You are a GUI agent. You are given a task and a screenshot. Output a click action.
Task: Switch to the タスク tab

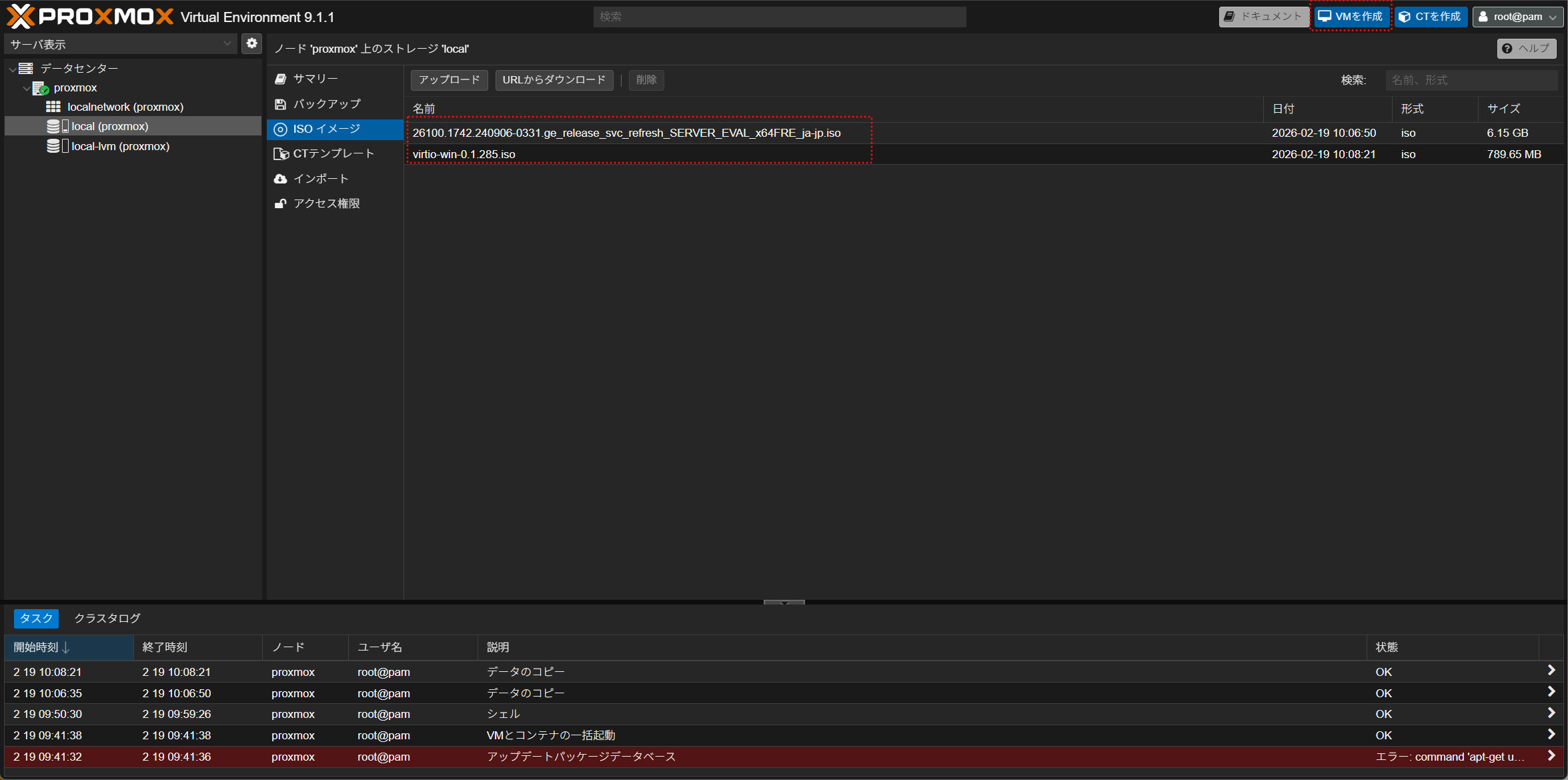(x=36, y=619)
